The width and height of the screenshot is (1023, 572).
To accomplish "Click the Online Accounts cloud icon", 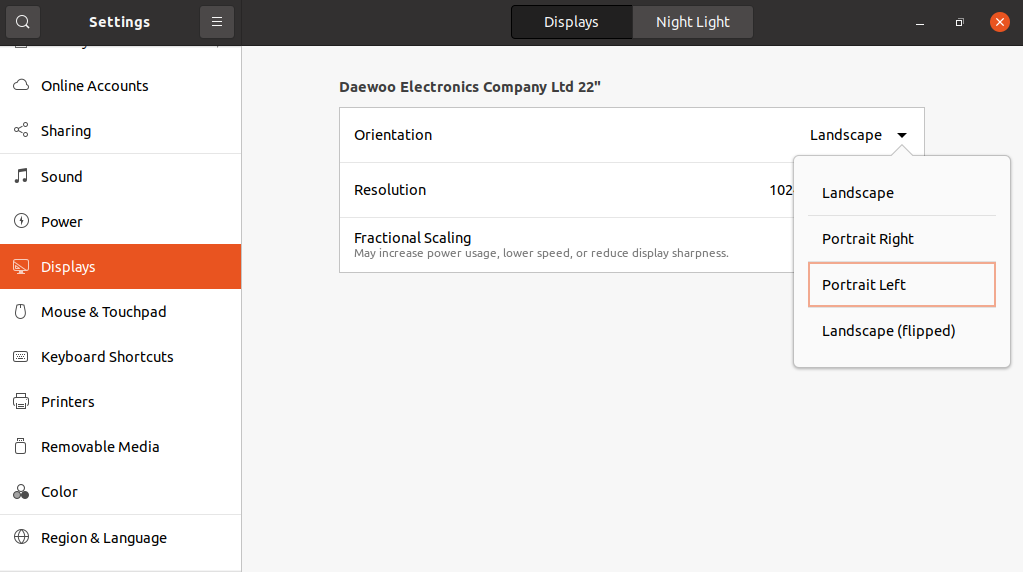I will (21, 85).
